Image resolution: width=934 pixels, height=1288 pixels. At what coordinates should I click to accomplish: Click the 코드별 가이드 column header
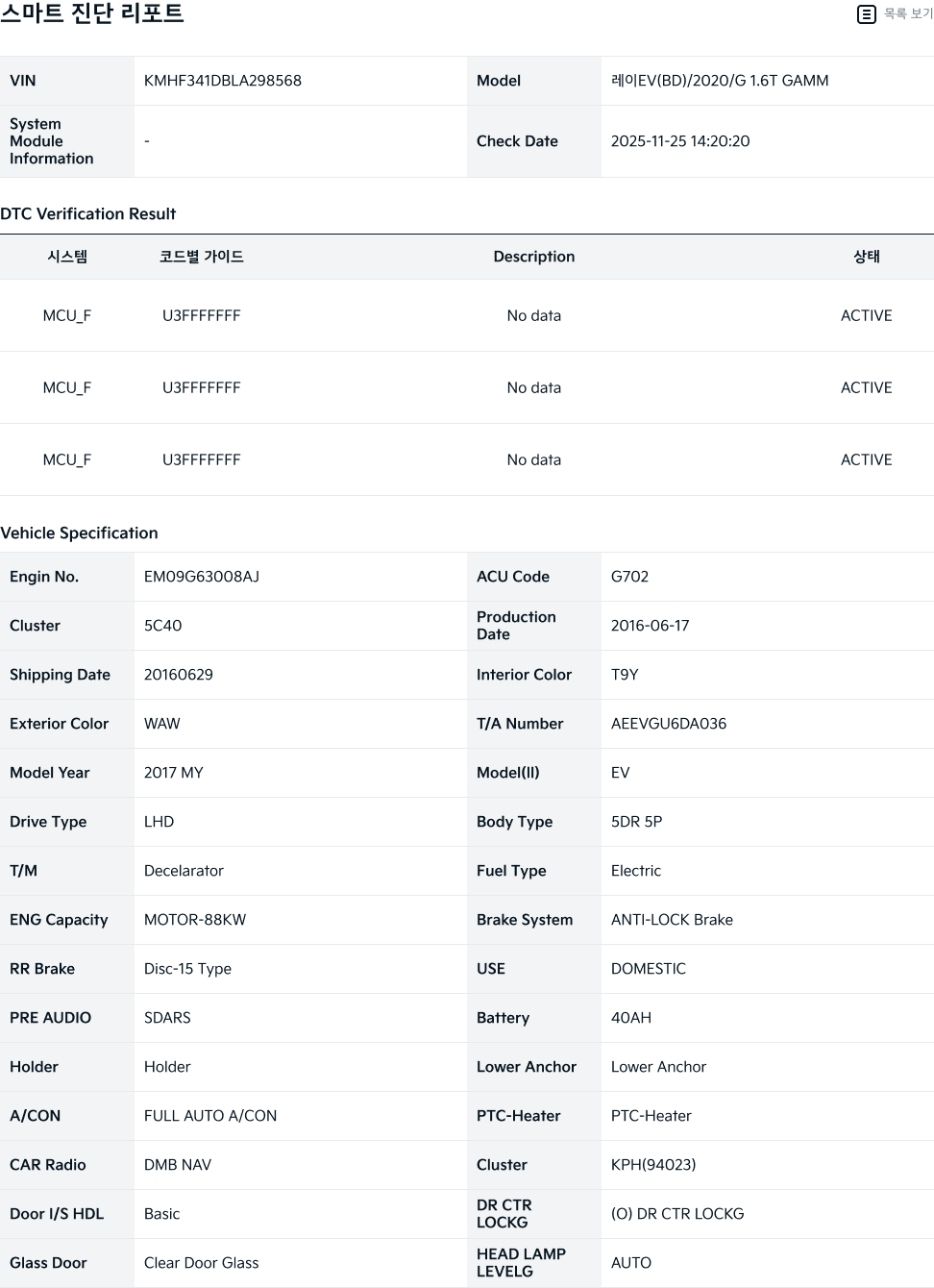click(202, 257)
